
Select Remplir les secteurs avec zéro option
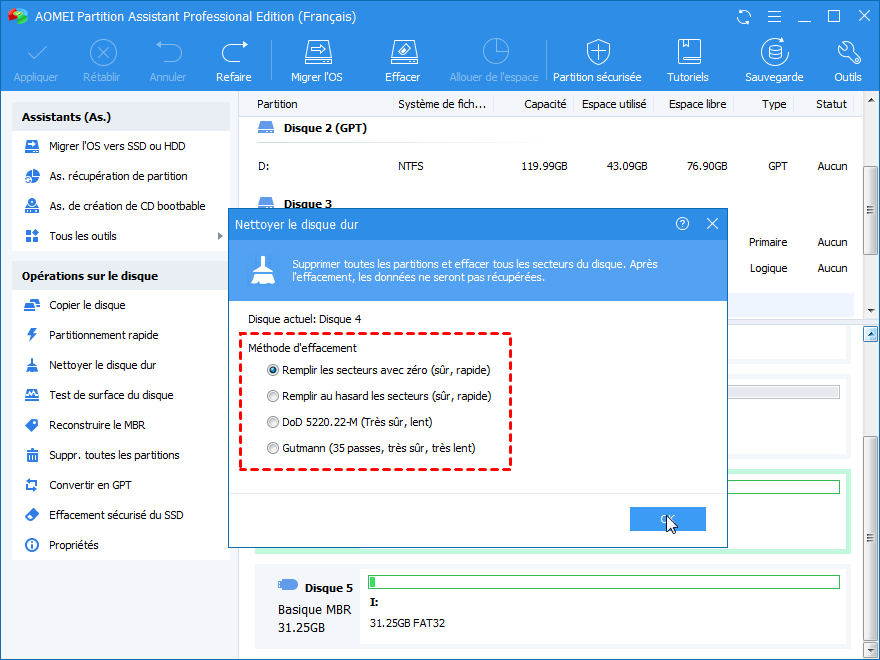273,370
